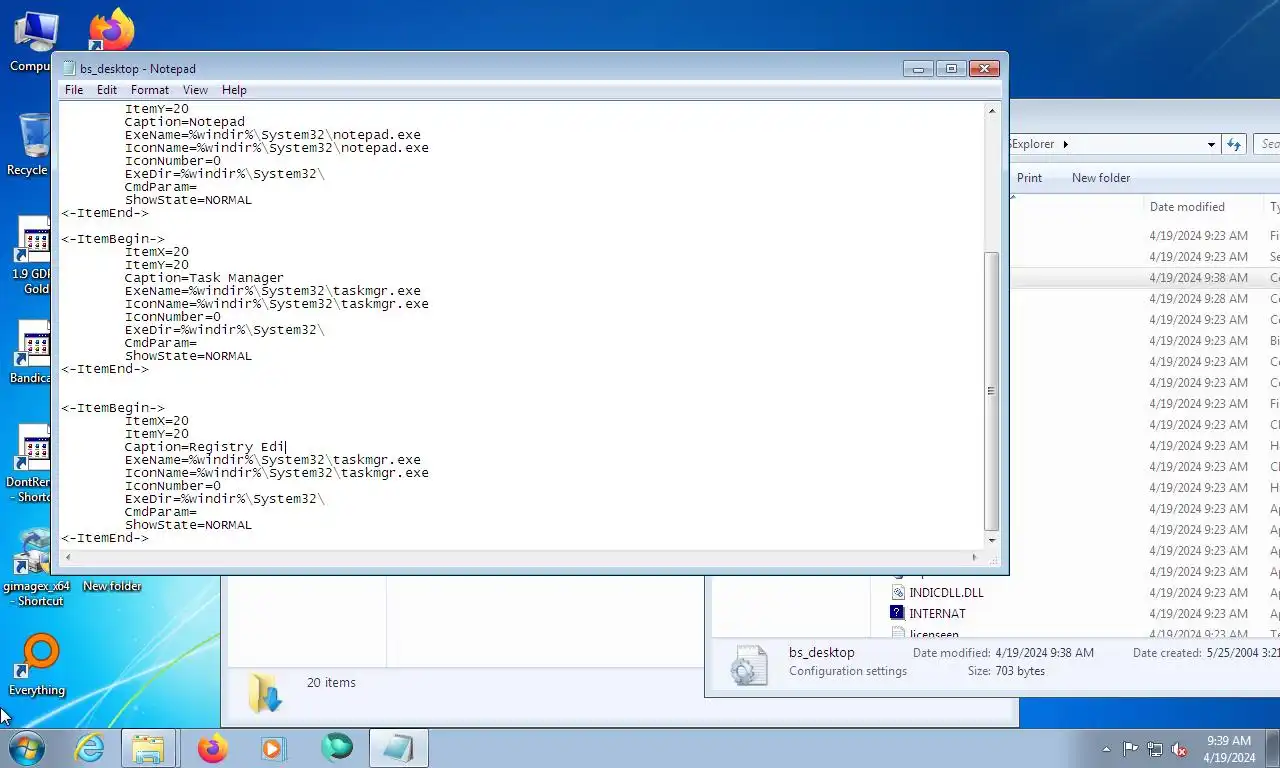Select the Everything desktop shortcut

pyautogui.click(x=37, y=665)
